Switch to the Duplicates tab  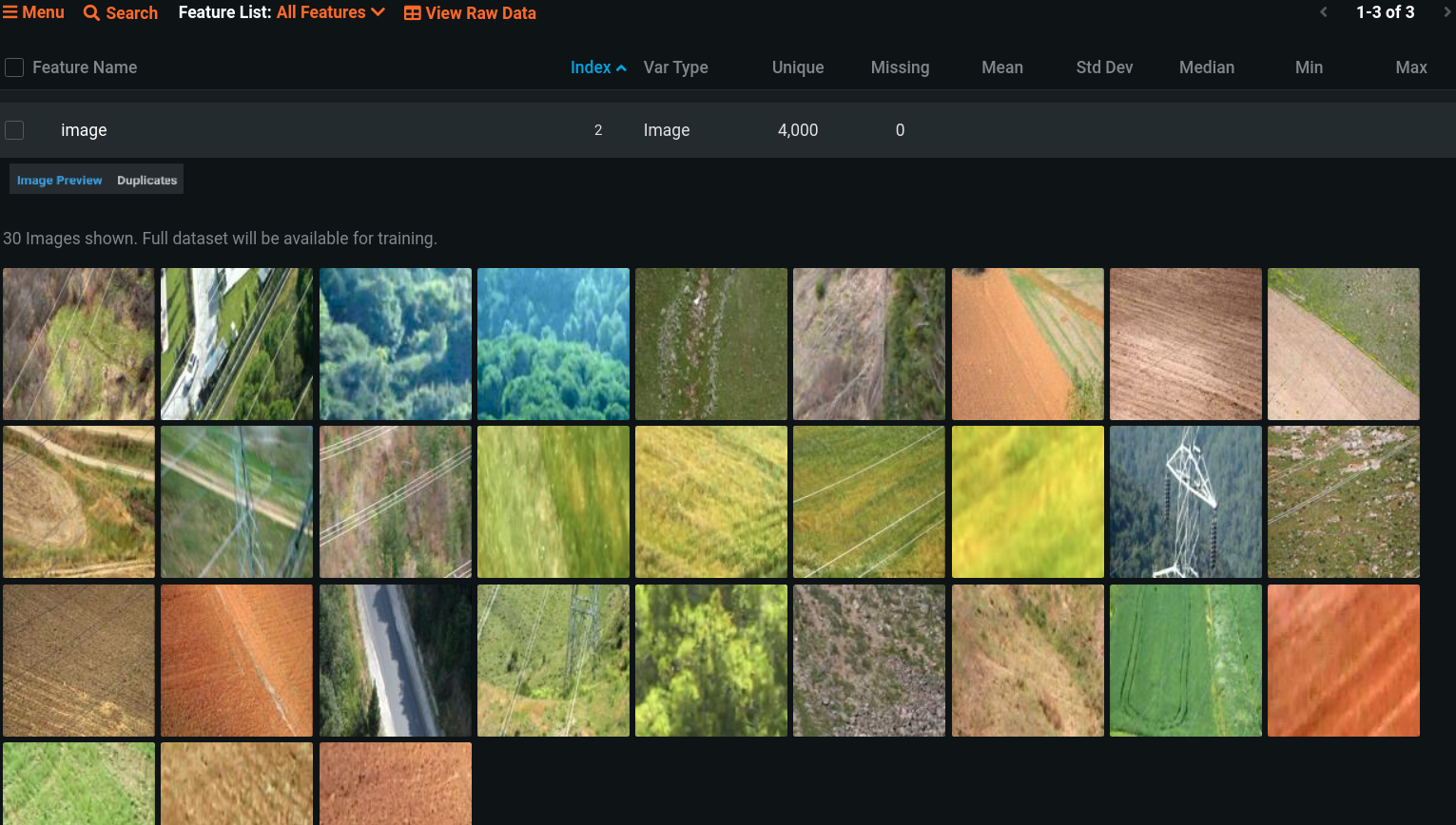(x=146, y=180)
